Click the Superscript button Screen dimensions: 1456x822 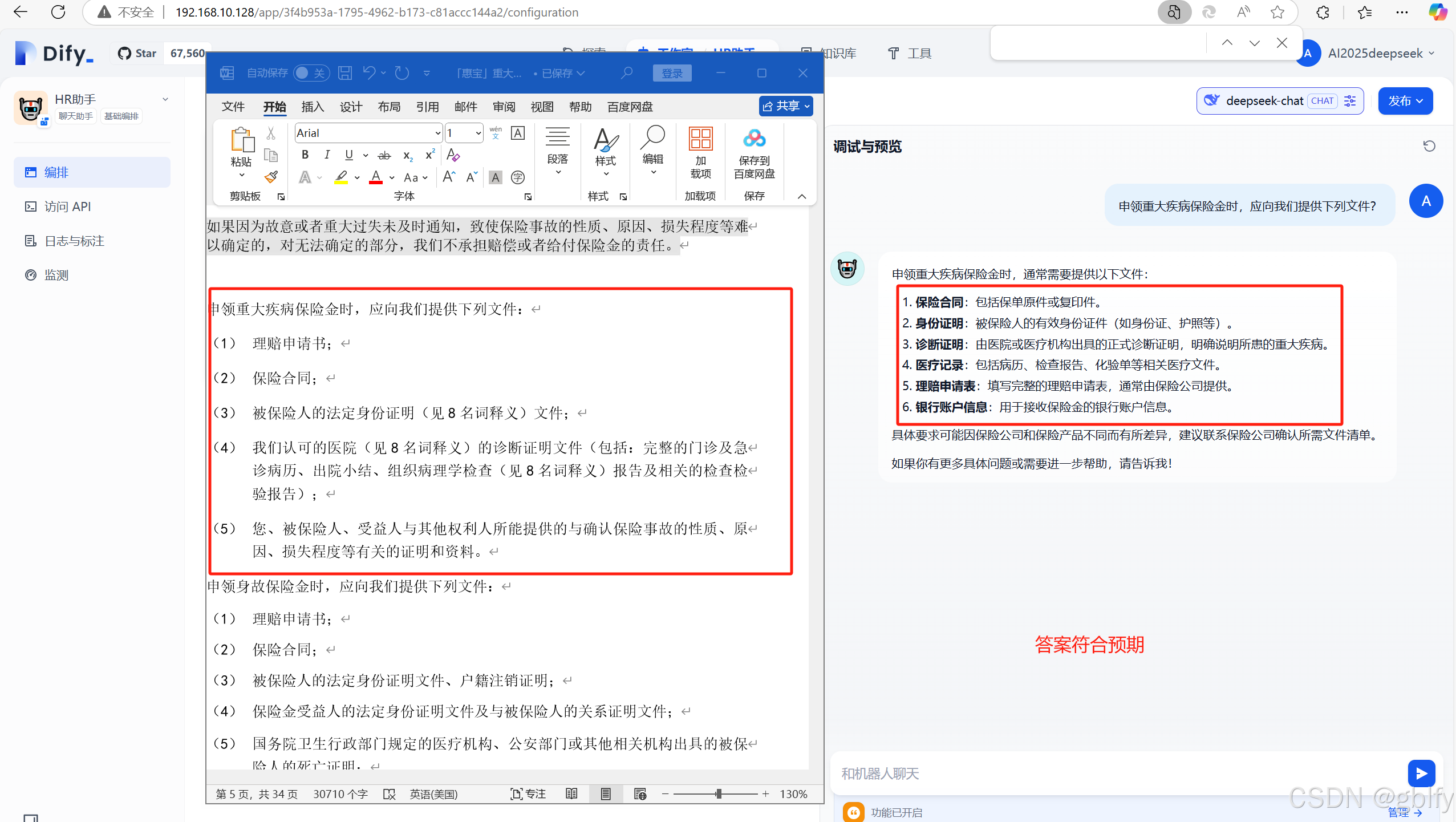point(430,155)
